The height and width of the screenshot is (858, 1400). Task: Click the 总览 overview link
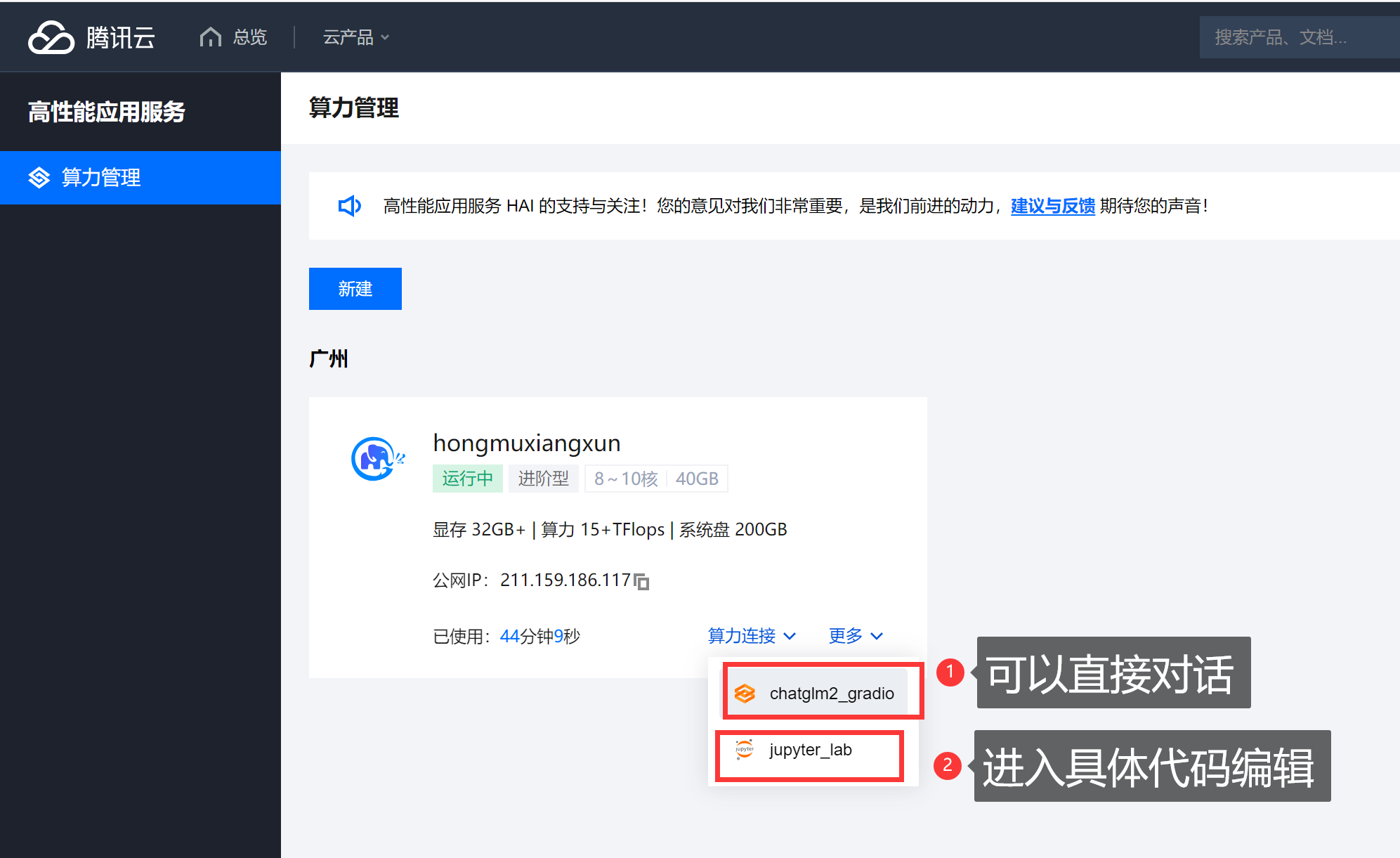point(250,37)
